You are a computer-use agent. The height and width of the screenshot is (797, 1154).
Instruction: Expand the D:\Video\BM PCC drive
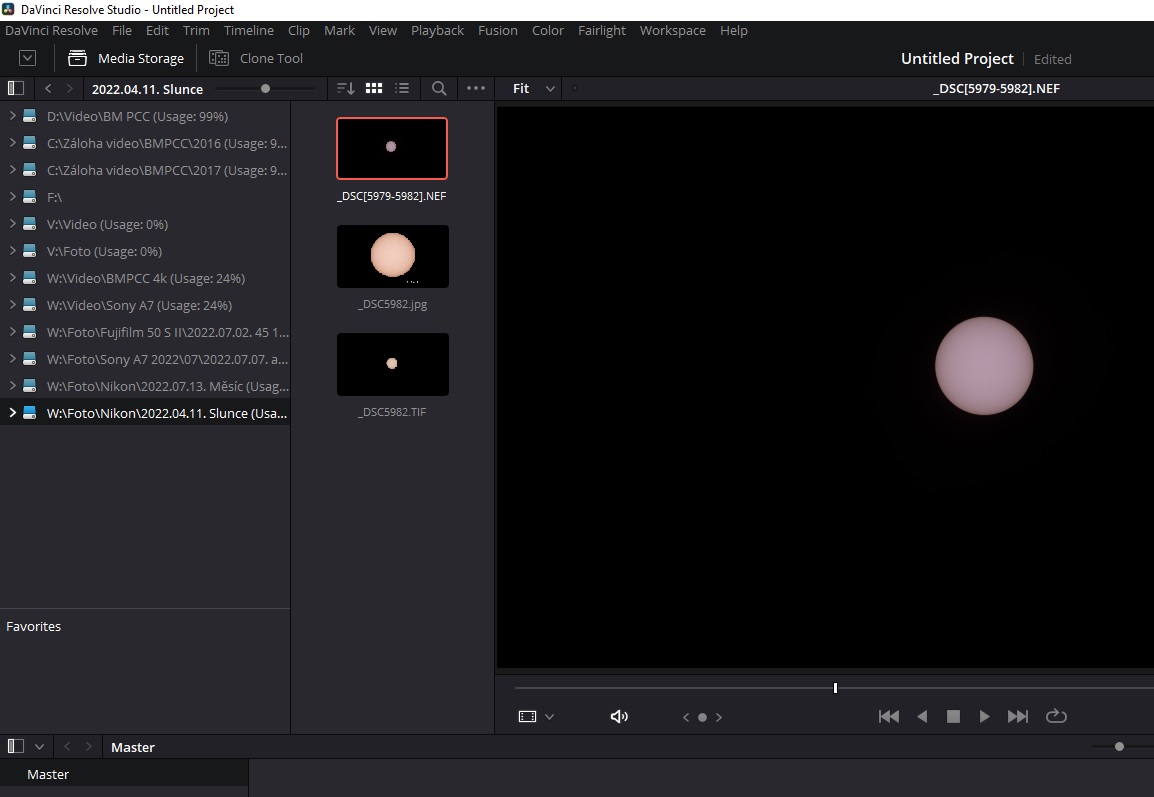12,116
